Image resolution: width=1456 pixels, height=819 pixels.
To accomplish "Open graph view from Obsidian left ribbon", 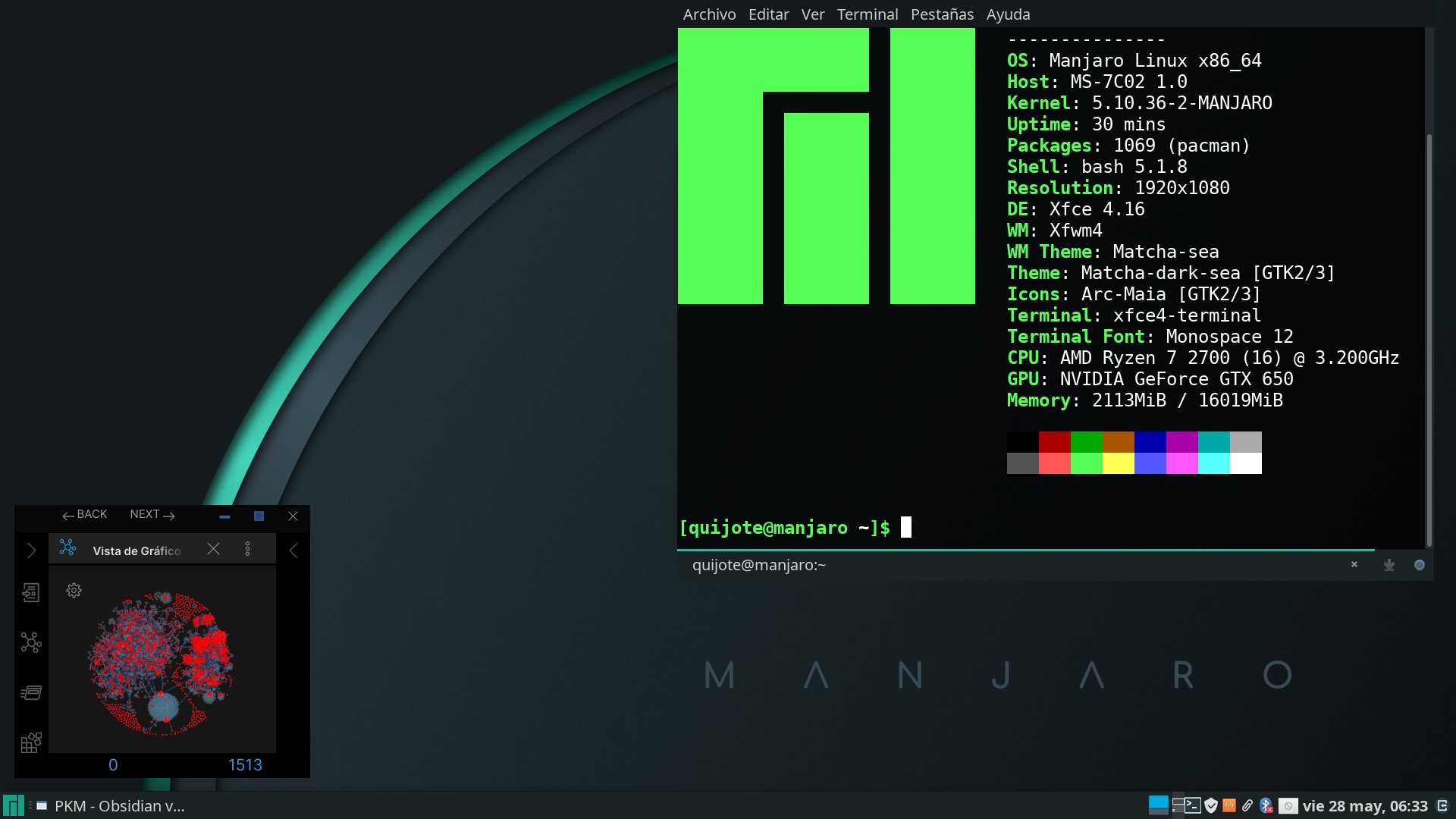I will pyautogui.click(x=31, y=643).
